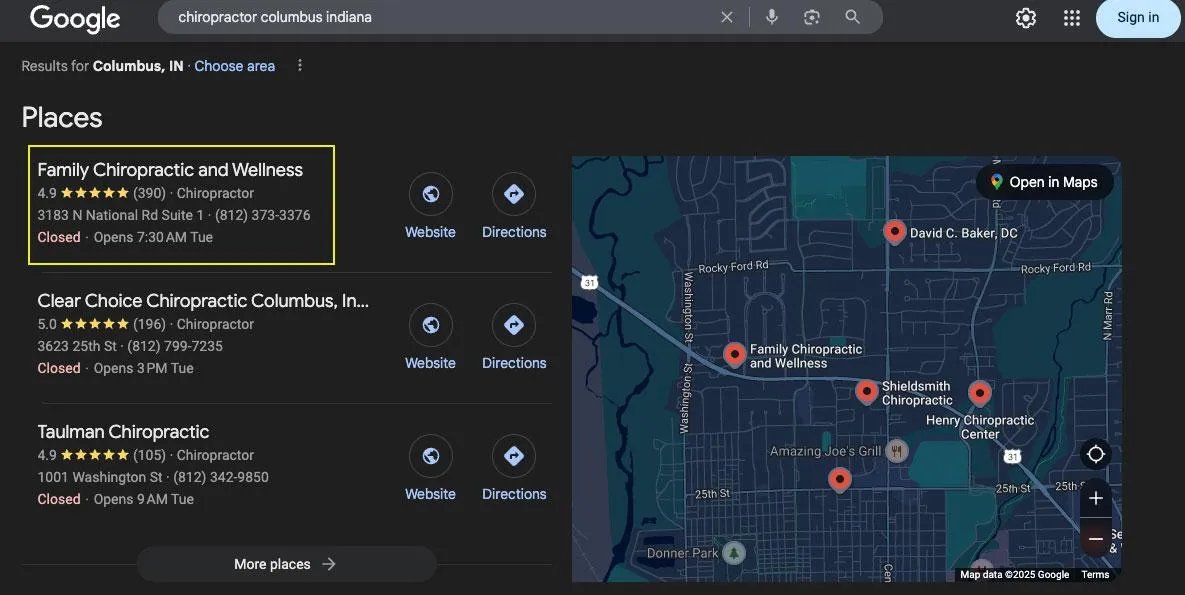This screenshot has width=1185, height=595.
Task: Open quick settings gear icon
Action: [1026, 17]
